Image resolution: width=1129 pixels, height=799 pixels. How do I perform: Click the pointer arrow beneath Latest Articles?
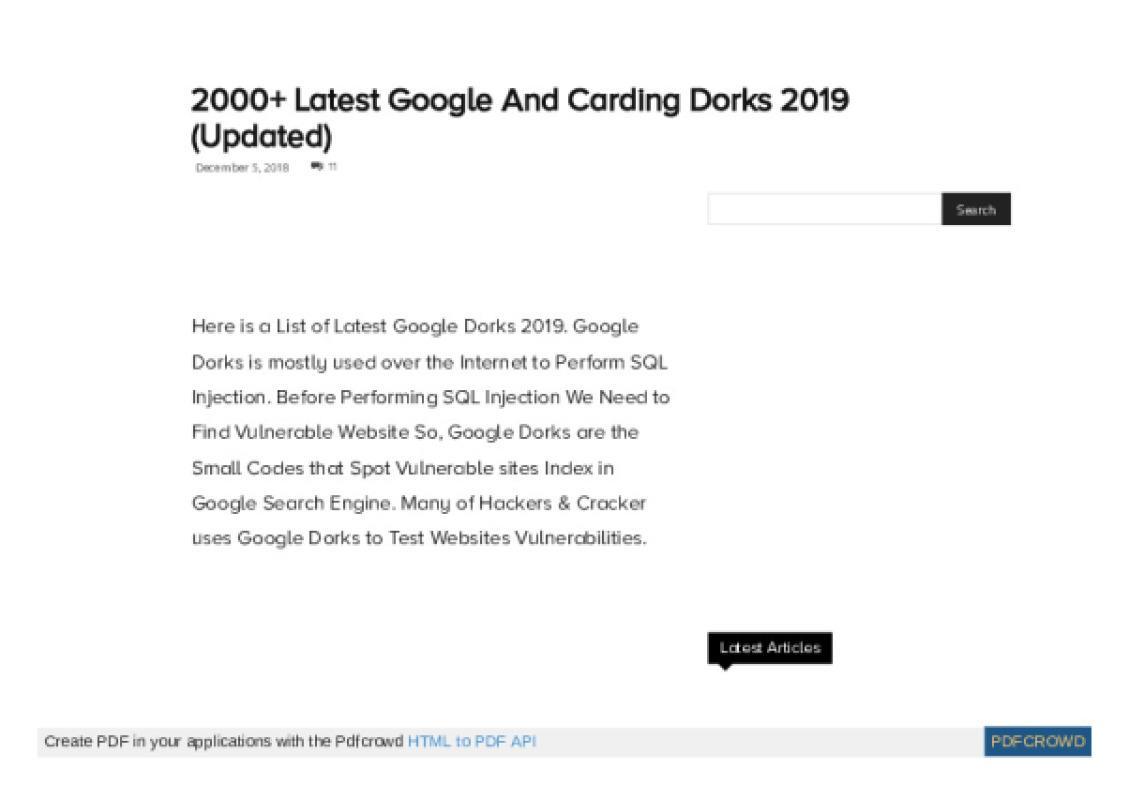click(x=725, y=667)
